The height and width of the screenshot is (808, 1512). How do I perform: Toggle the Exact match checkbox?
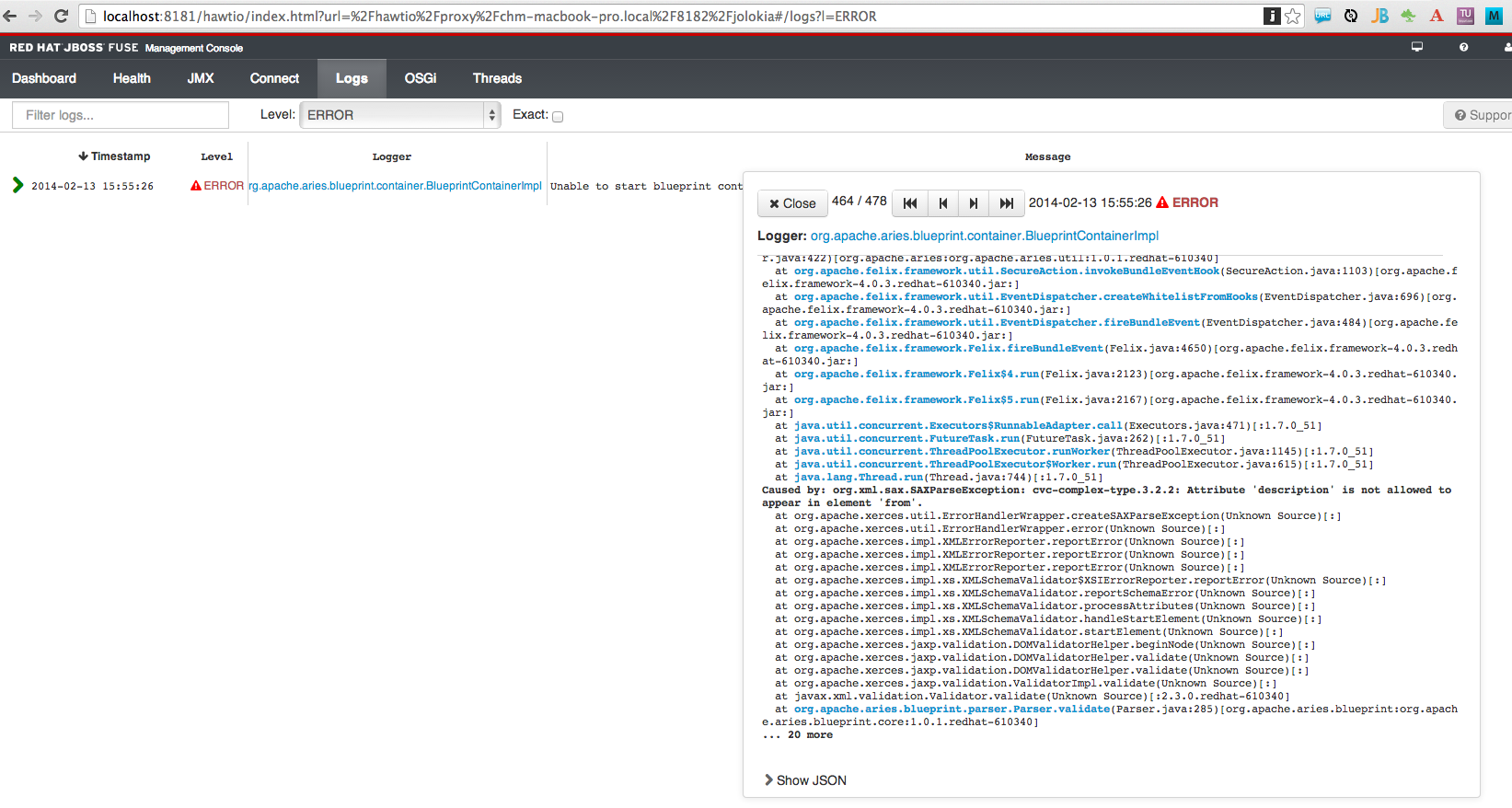(x=558, y=116)
